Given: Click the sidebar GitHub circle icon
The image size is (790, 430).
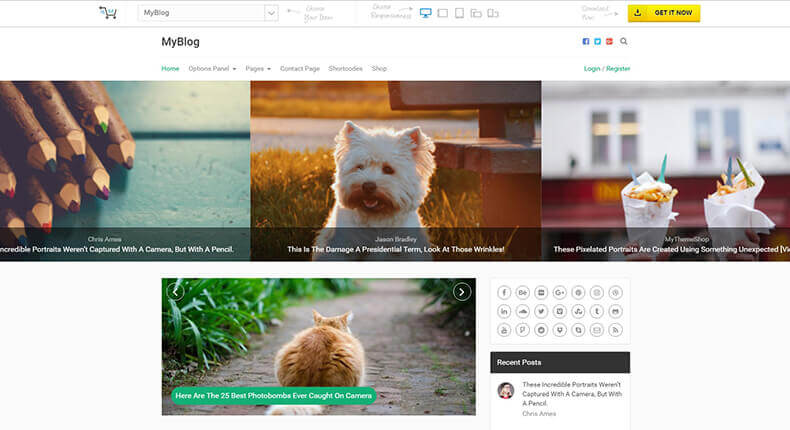Looking at the screenshot, I should (616, 312).
